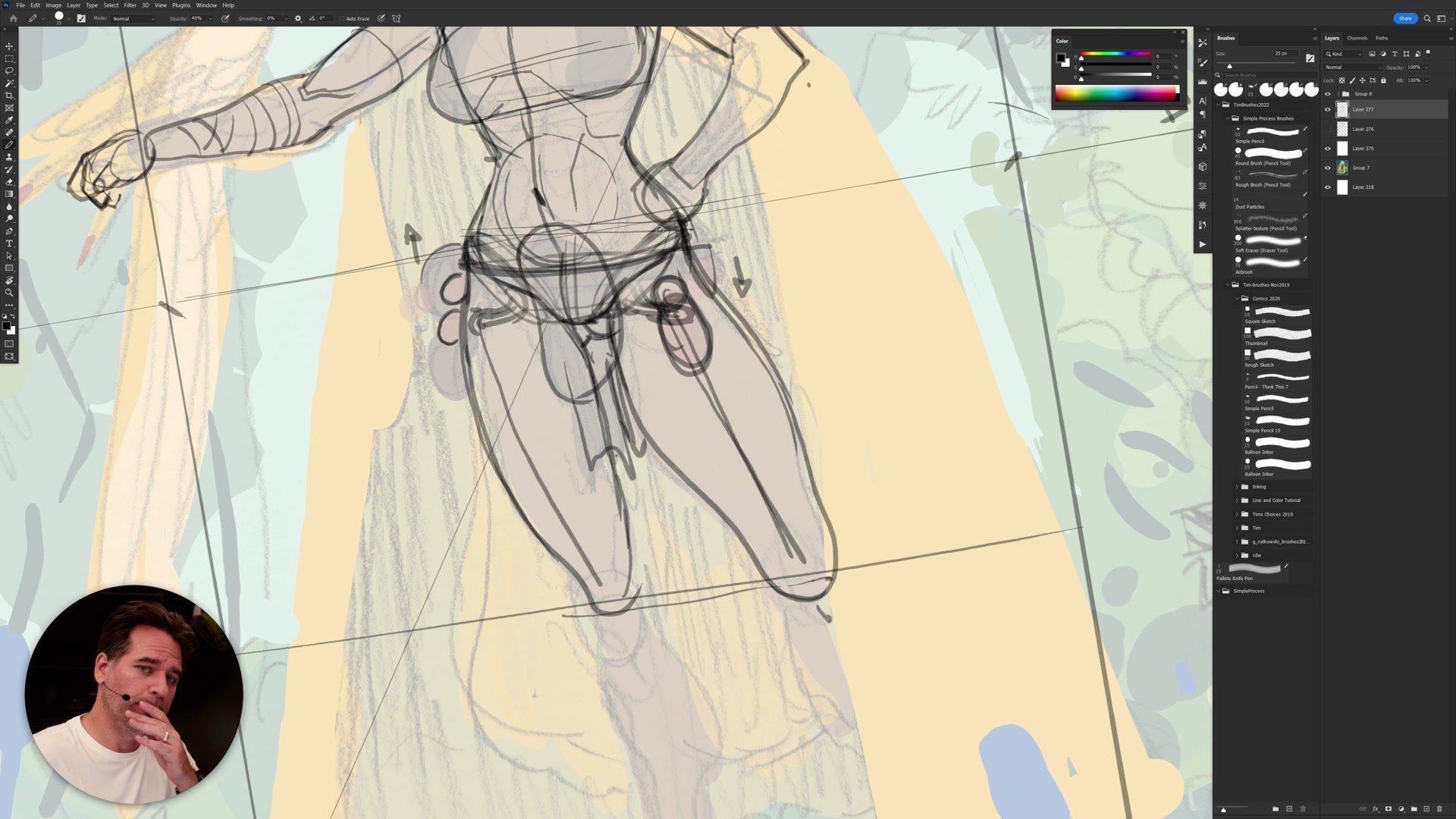Switch to the Channels tab

pyautogui.click(x=1357, y=38)
